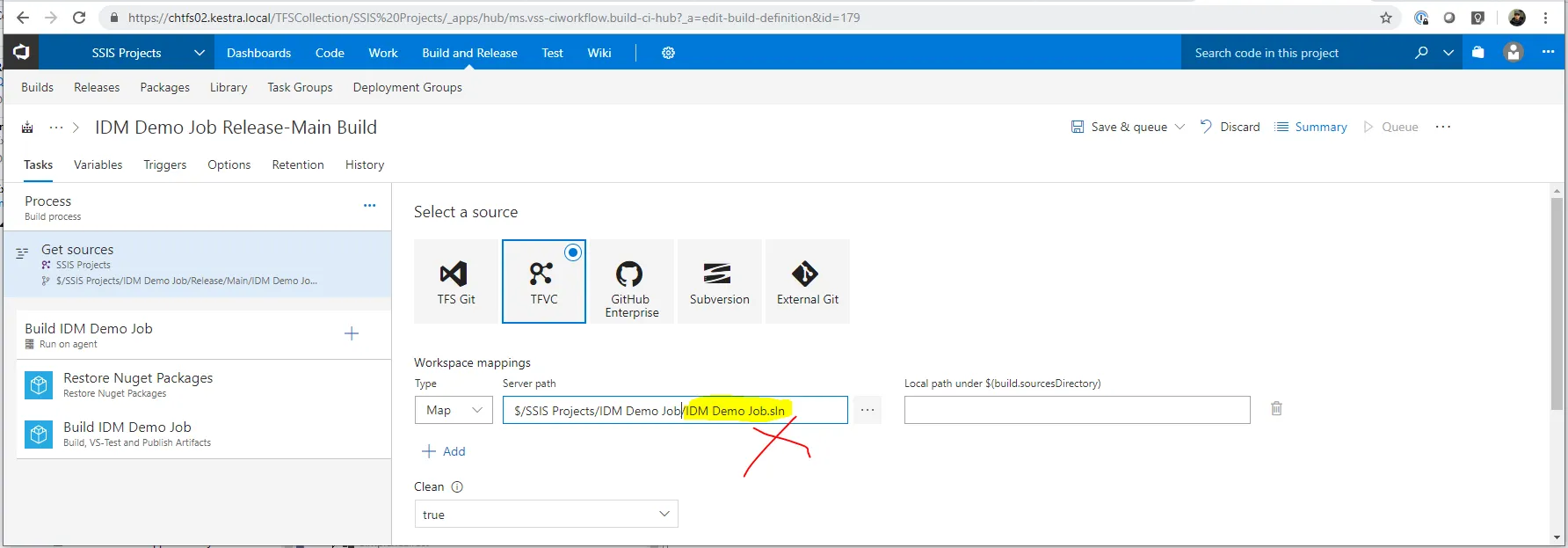Screen dimensions: 1568x548
Task: Open the Work hub
Action: point(383,53)
